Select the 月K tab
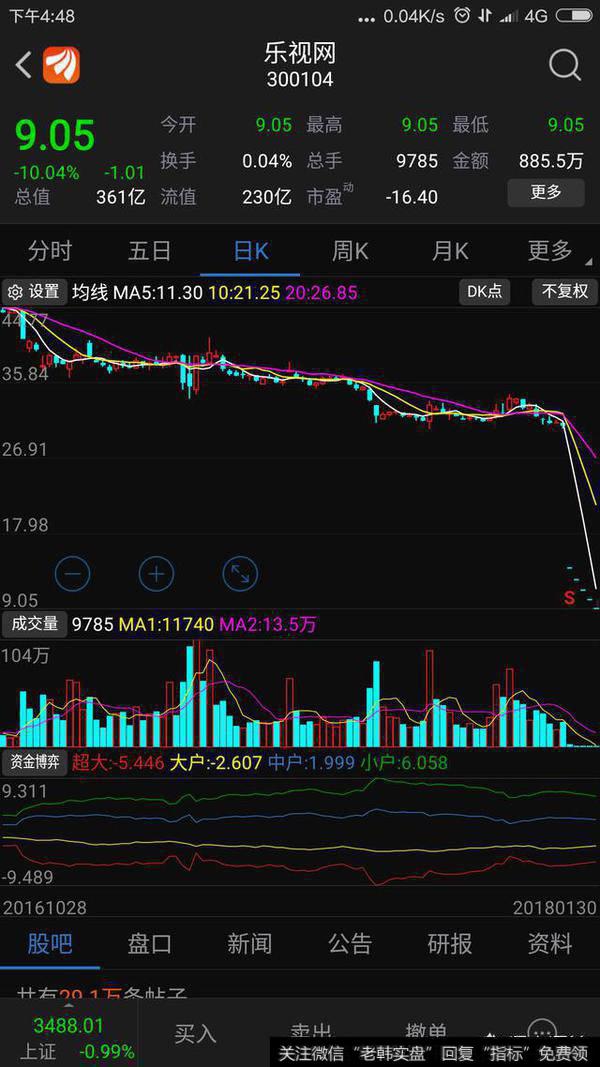The width and height of the screenshot is (600, 1067). point(450,251)
